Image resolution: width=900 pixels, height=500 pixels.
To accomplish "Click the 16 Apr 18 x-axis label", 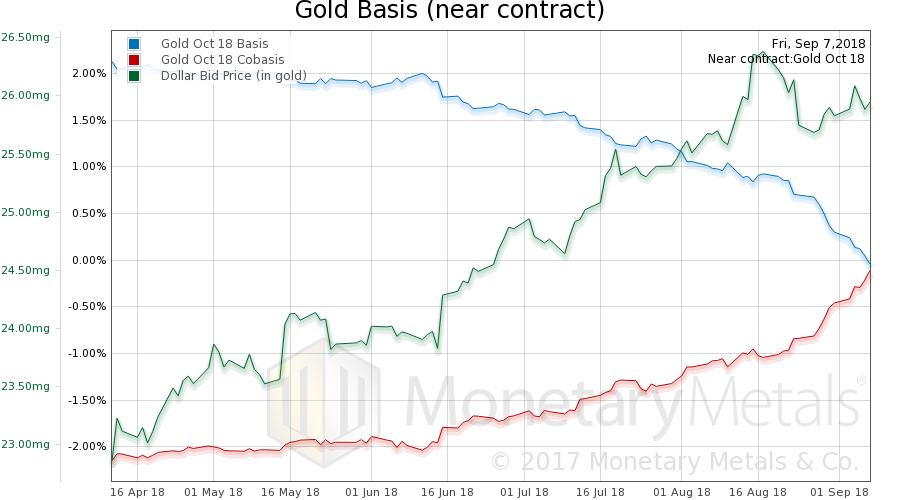I will [x=139, y=492].
